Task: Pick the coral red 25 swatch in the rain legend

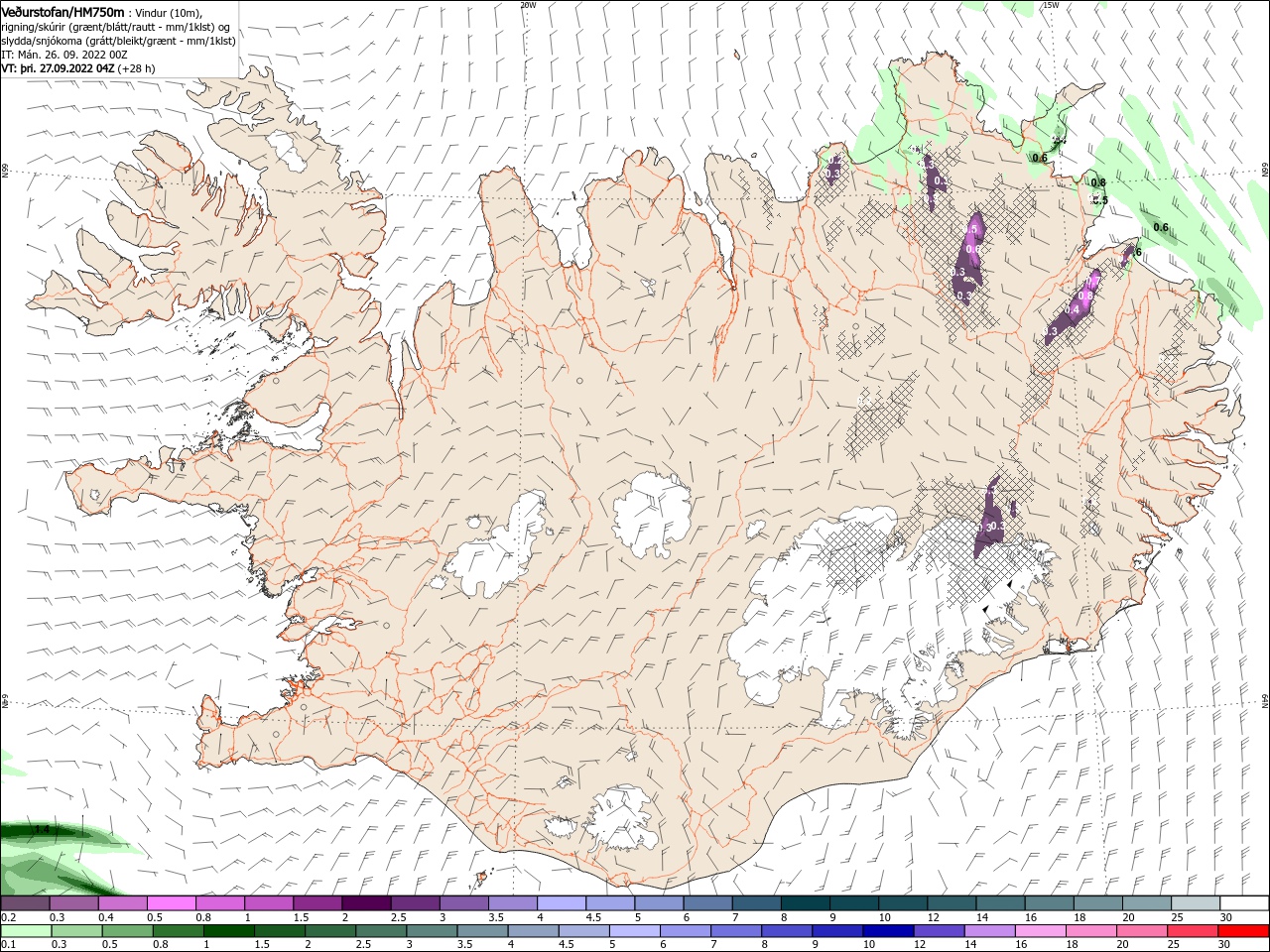Action: [1191, 931]
